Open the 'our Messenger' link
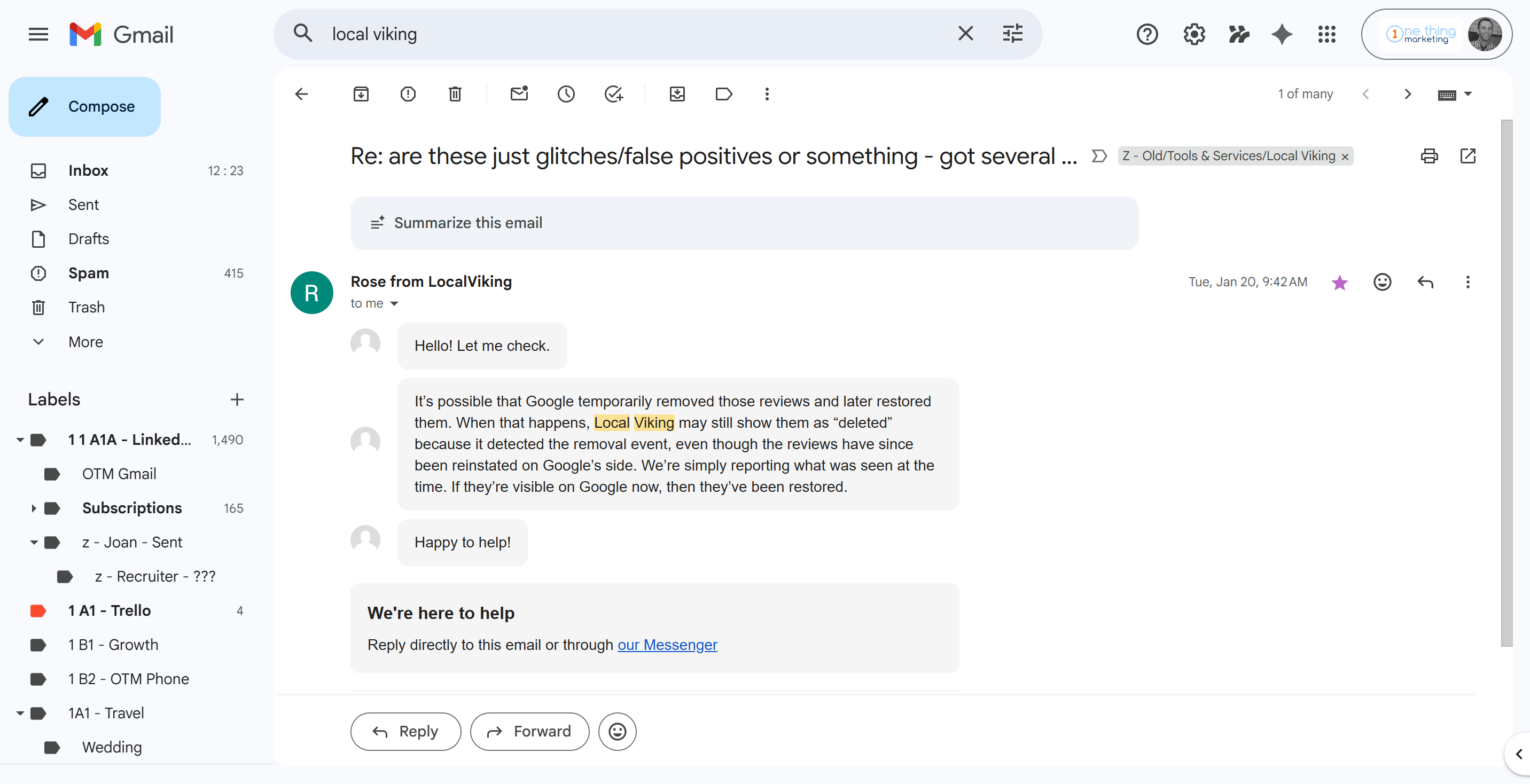Image resolution: width=1530 pixels, height=784 pixels. coord(667,645)
